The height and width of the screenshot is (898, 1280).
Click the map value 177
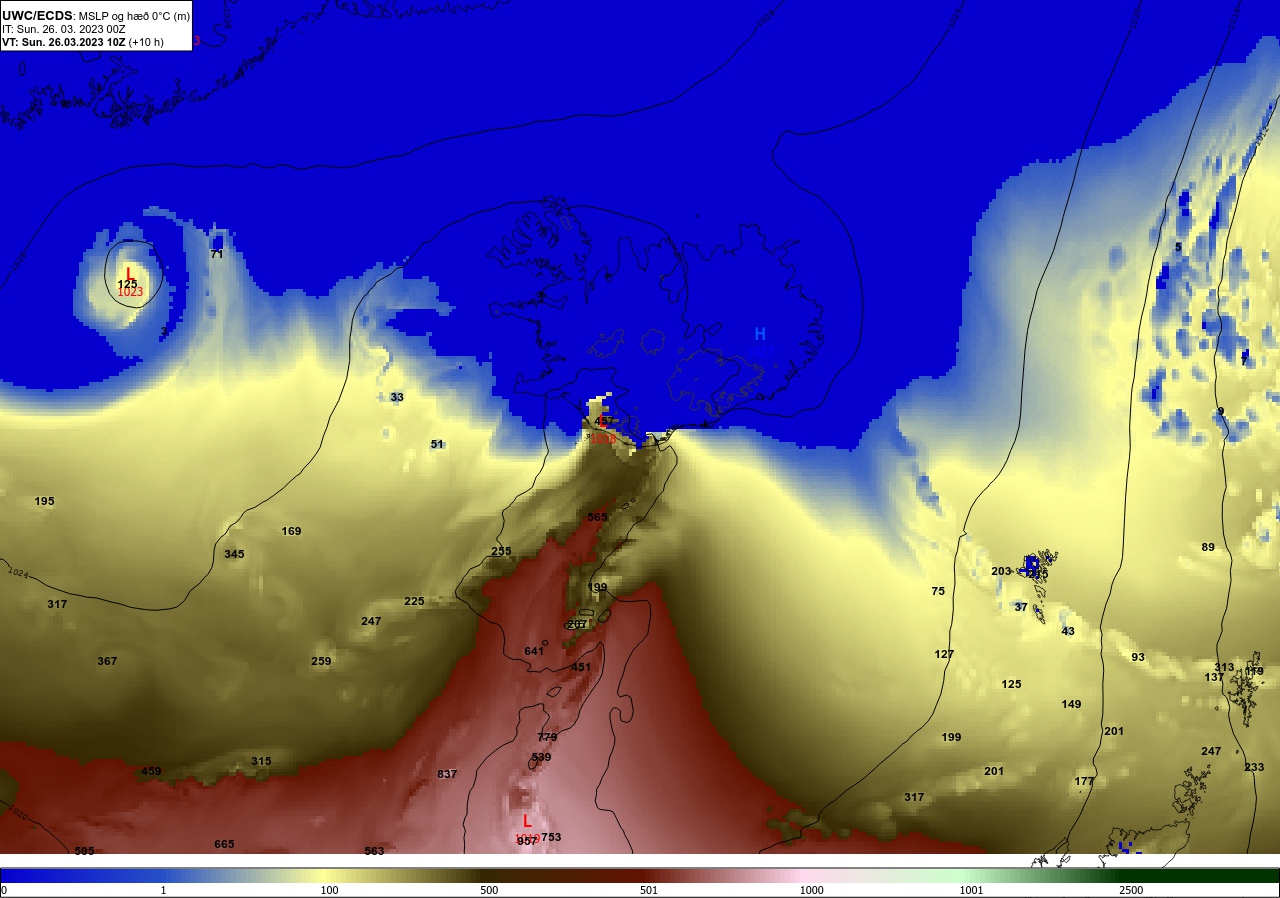click(x=1084, y=781)
